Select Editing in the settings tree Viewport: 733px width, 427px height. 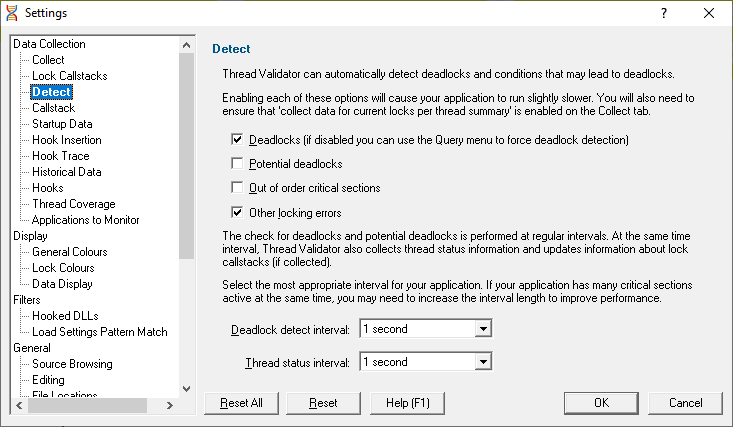[48, 380]
